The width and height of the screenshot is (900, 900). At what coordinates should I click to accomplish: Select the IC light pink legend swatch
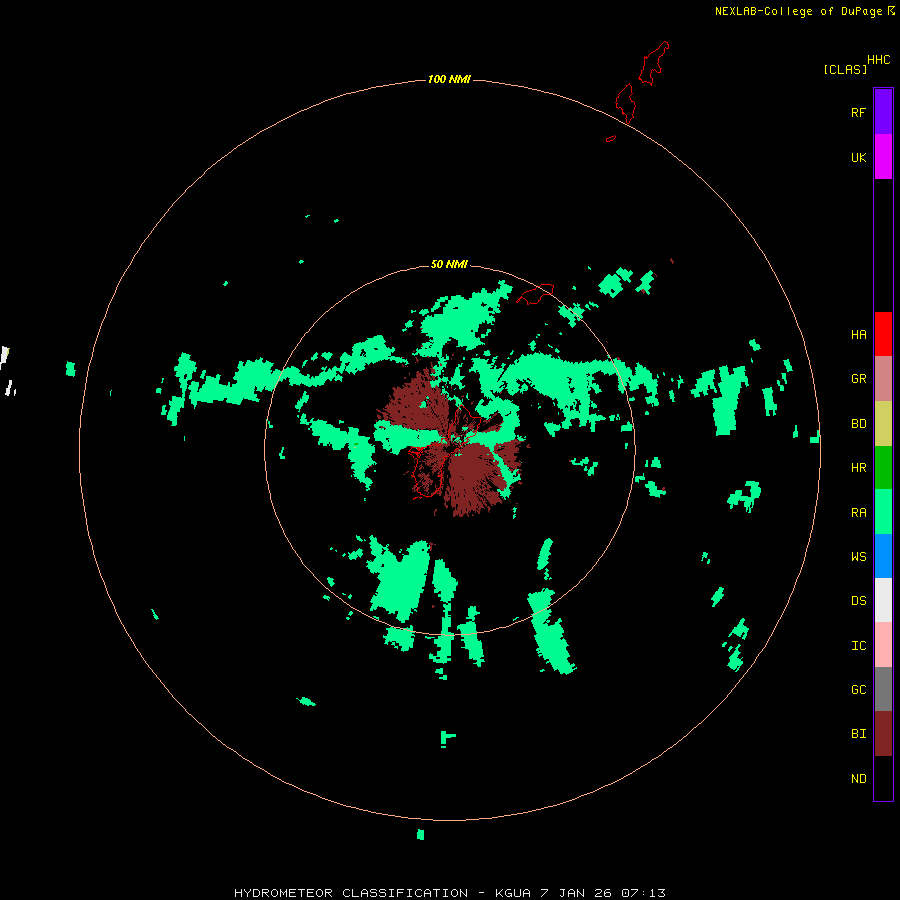[883, 645]
